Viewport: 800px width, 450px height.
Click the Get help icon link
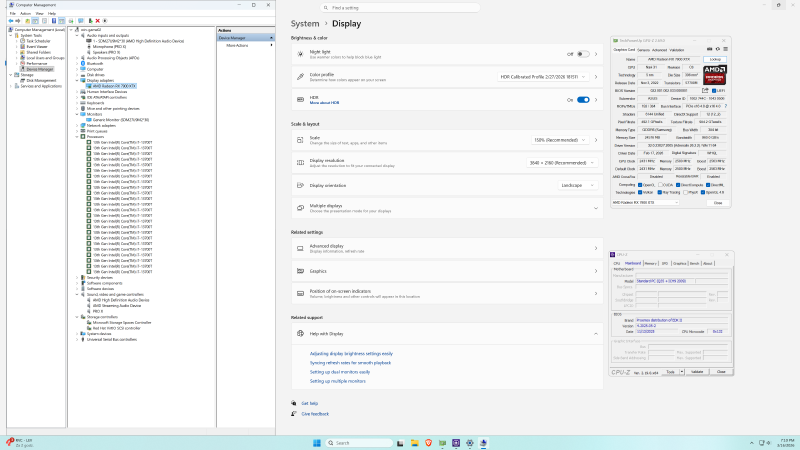click(294, 403)
